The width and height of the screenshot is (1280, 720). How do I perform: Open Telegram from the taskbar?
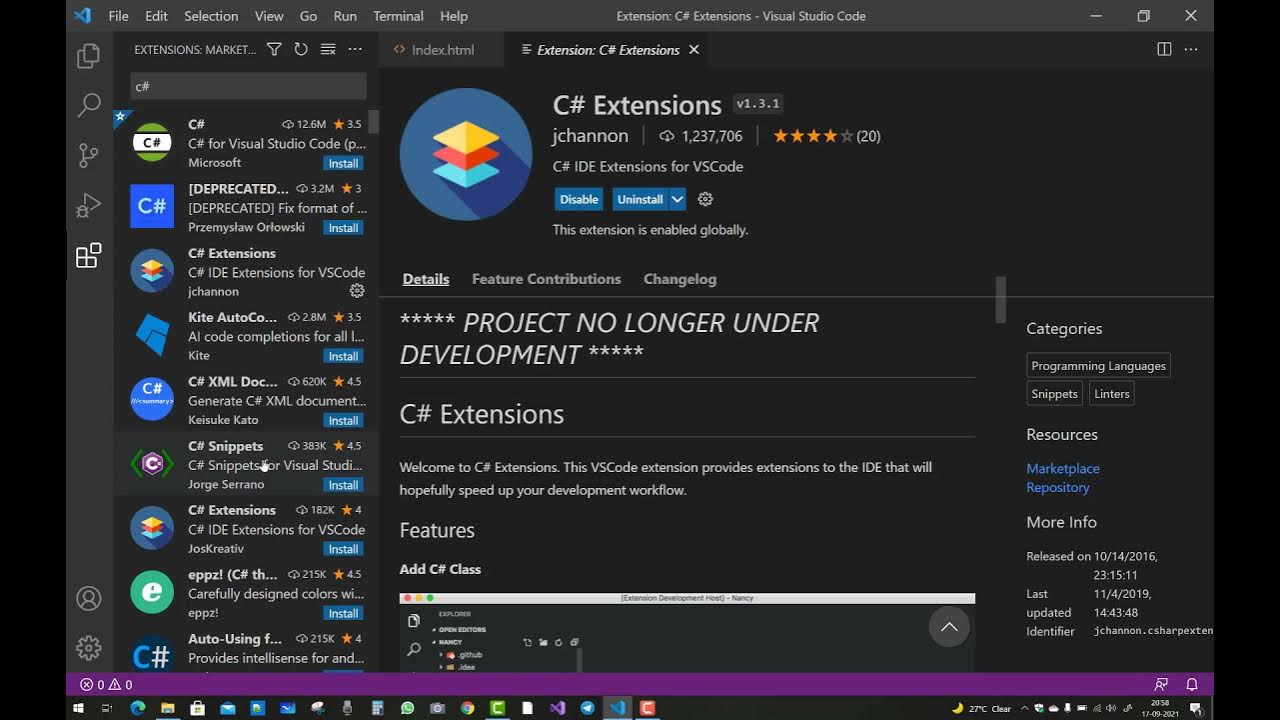pos(587,708)
